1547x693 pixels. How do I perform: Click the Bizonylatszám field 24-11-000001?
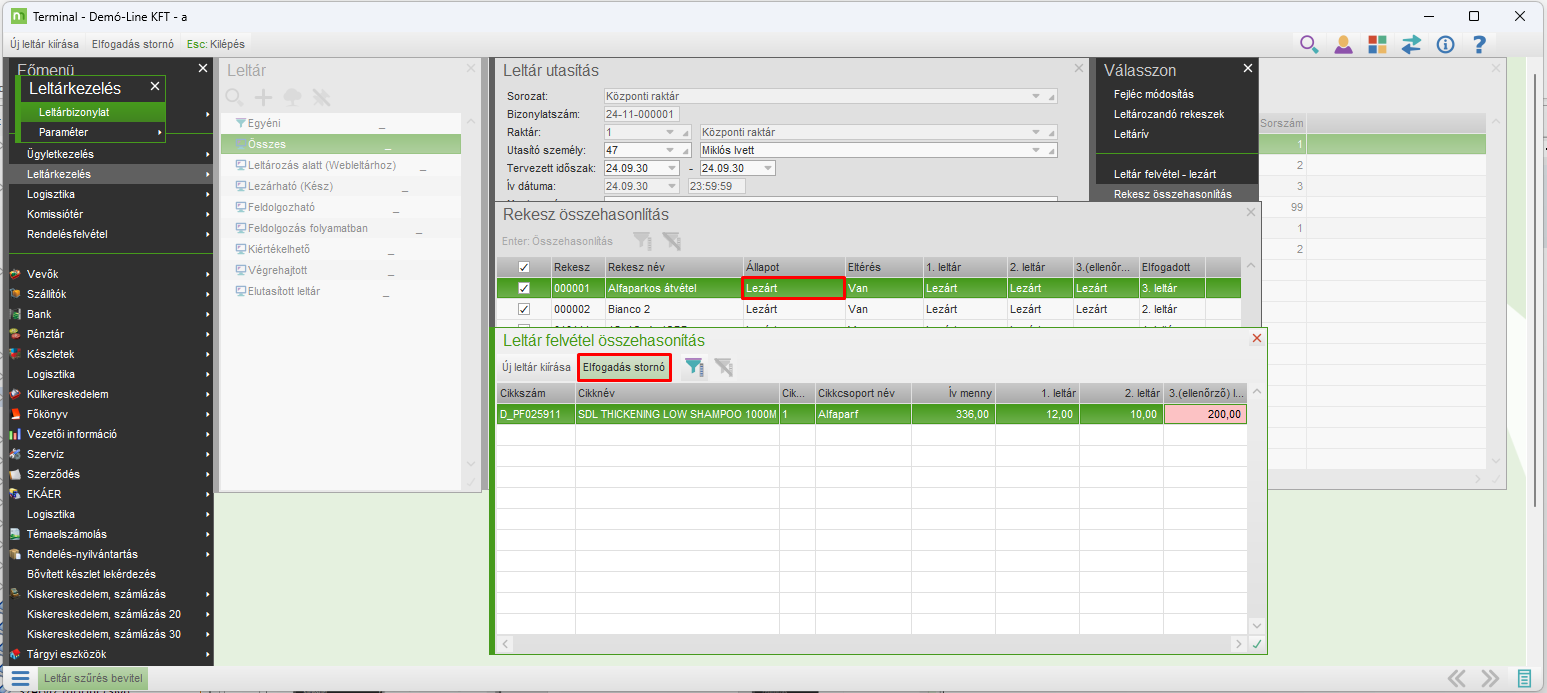[642, 114]
